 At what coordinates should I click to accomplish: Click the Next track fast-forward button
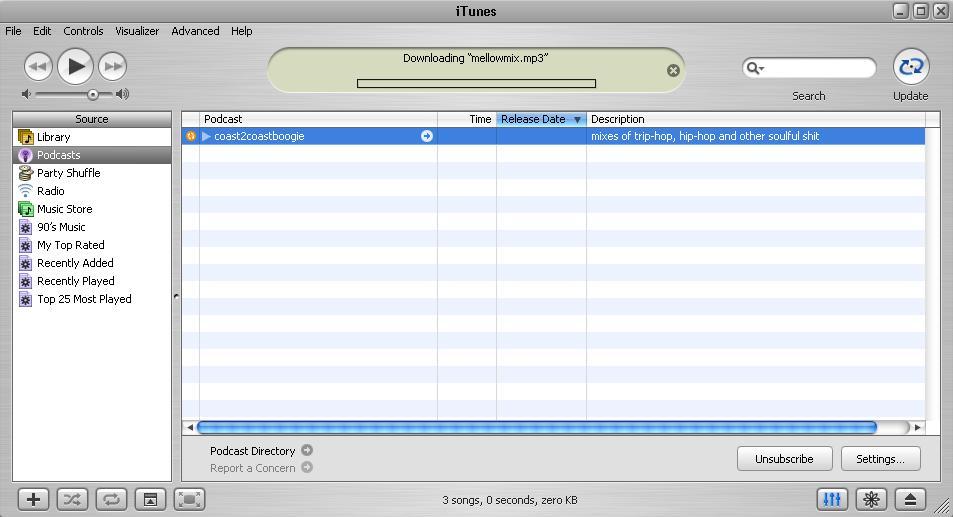(112, 66)
